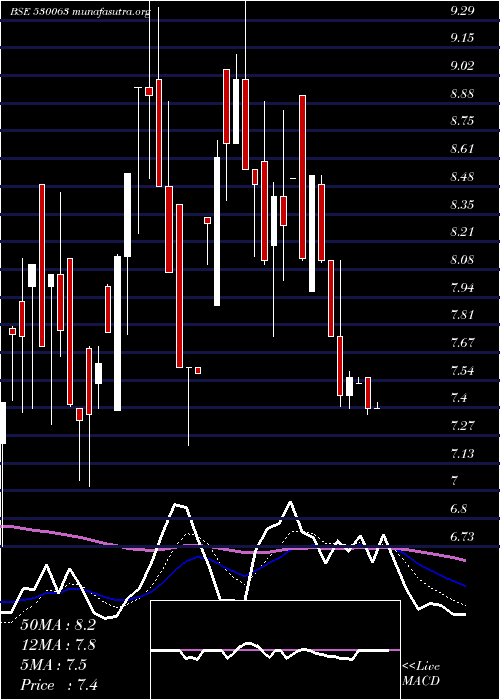500x700 pixels.
Task: Click the <<Live MACD label
Action: pyautogui.click(x=421, y=674)
